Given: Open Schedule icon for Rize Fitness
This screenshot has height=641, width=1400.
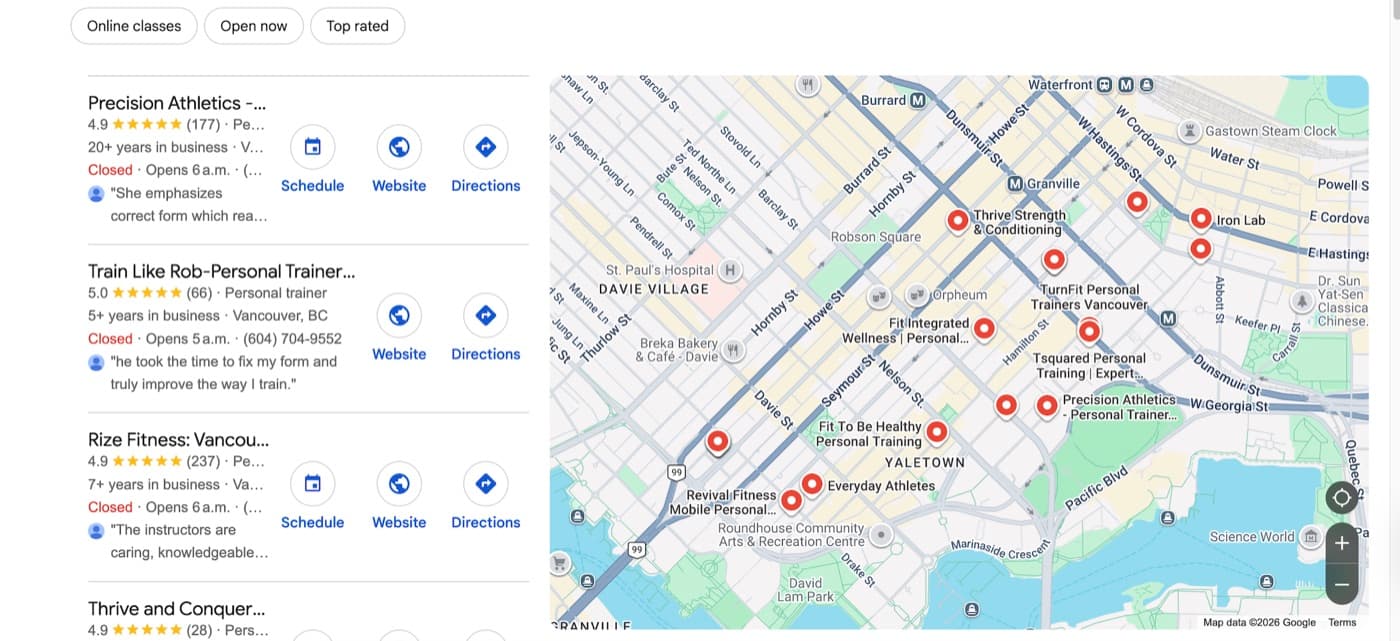Looking at the screenshot, I should click(x=312, y=484).
